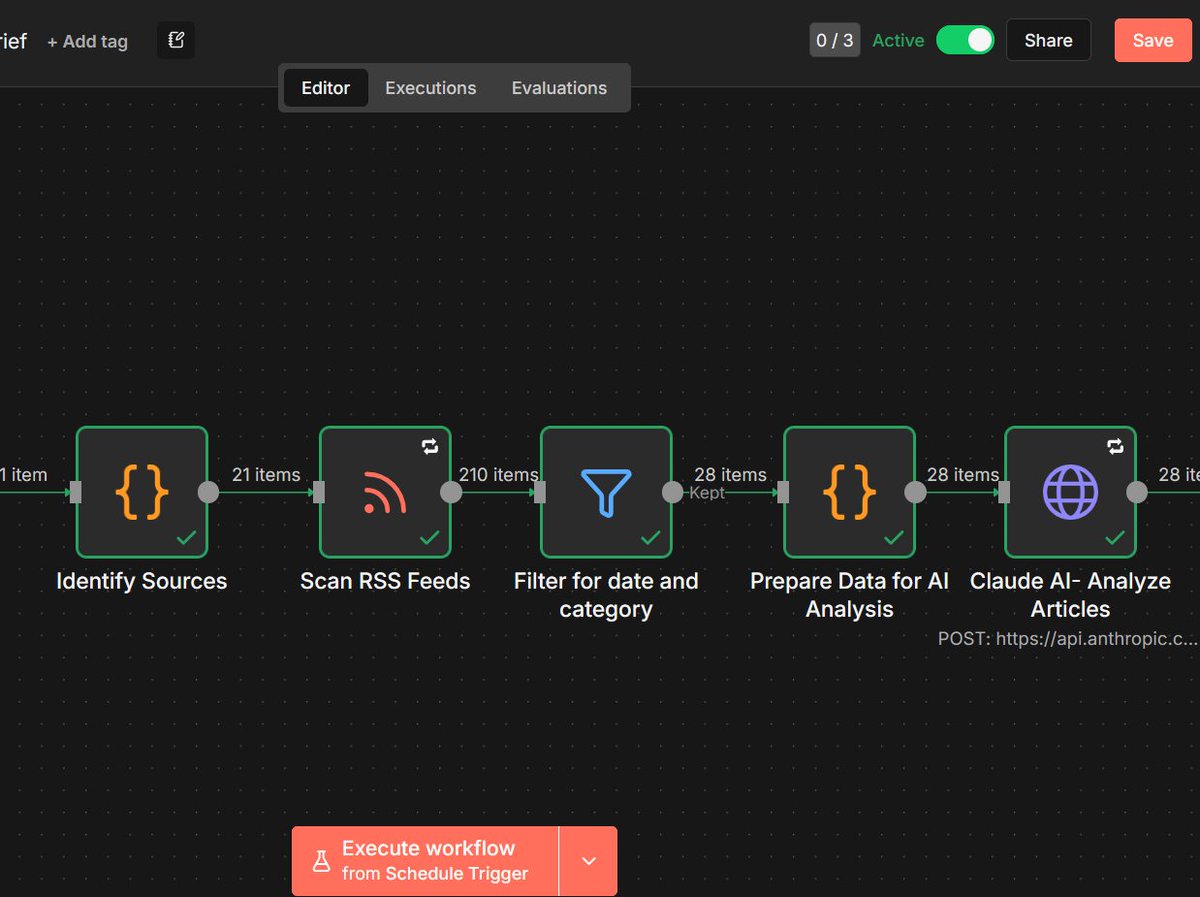Click the Filter for date and category label

pos(606,595)
